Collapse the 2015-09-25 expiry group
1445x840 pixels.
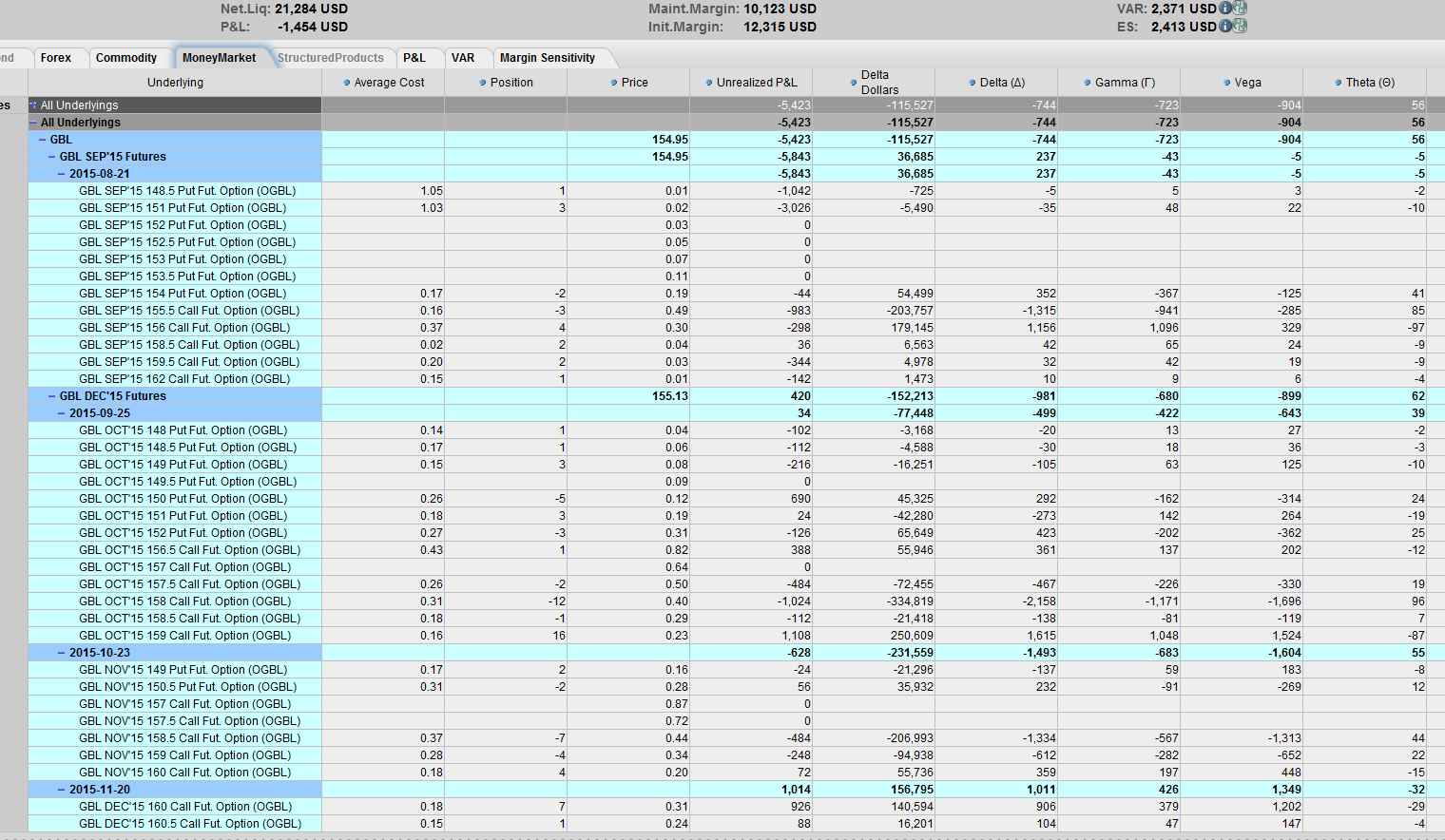click(x=62, y=413)
